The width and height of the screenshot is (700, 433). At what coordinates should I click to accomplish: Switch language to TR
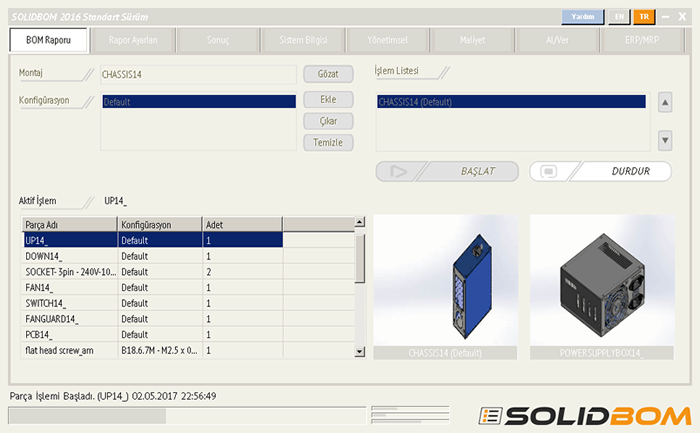(644, 17)
